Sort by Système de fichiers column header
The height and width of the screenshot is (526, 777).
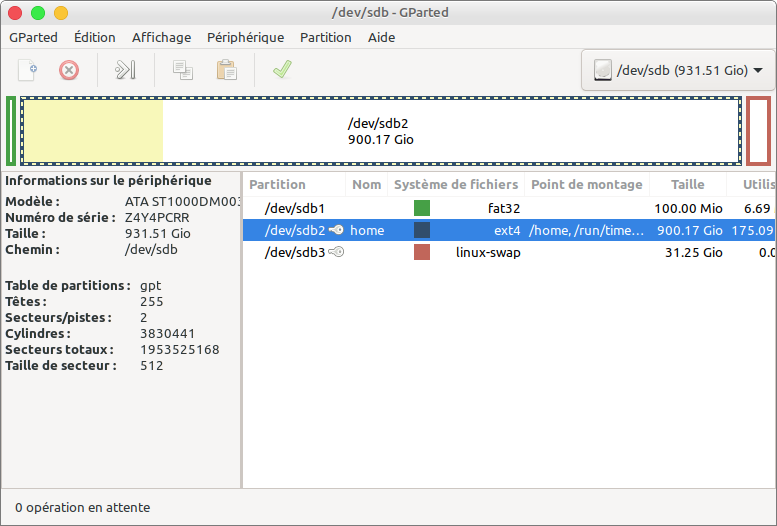pyautogui.click(x=456, y=184)
